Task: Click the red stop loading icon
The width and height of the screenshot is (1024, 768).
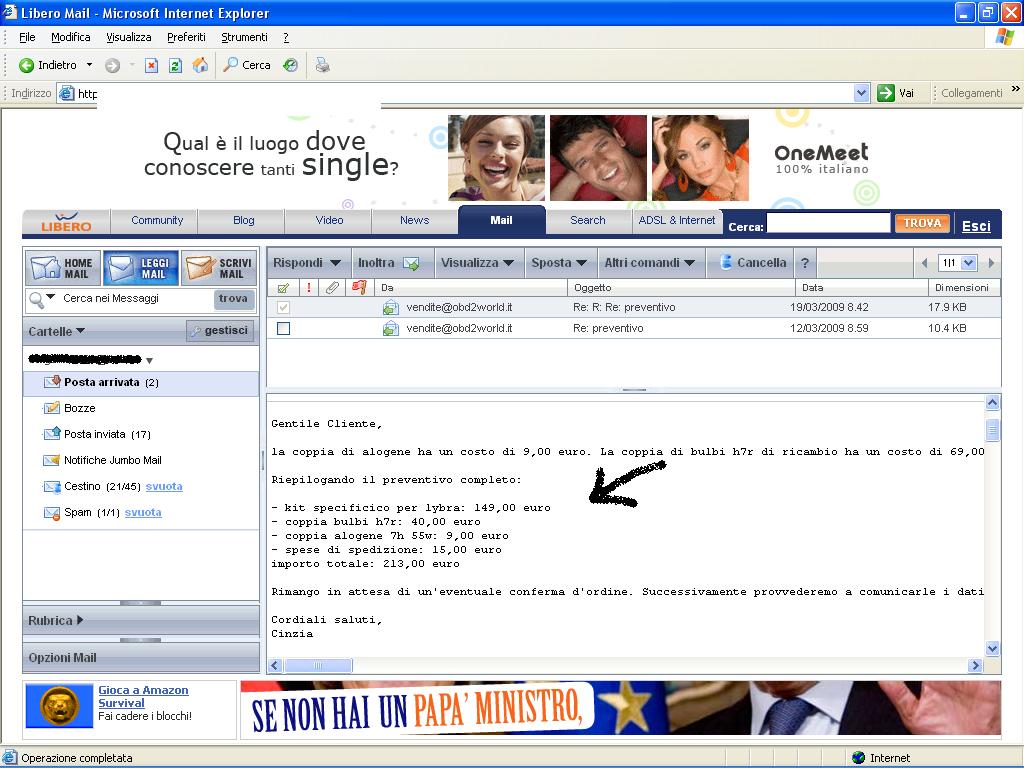Action: (x=152, y=65)
